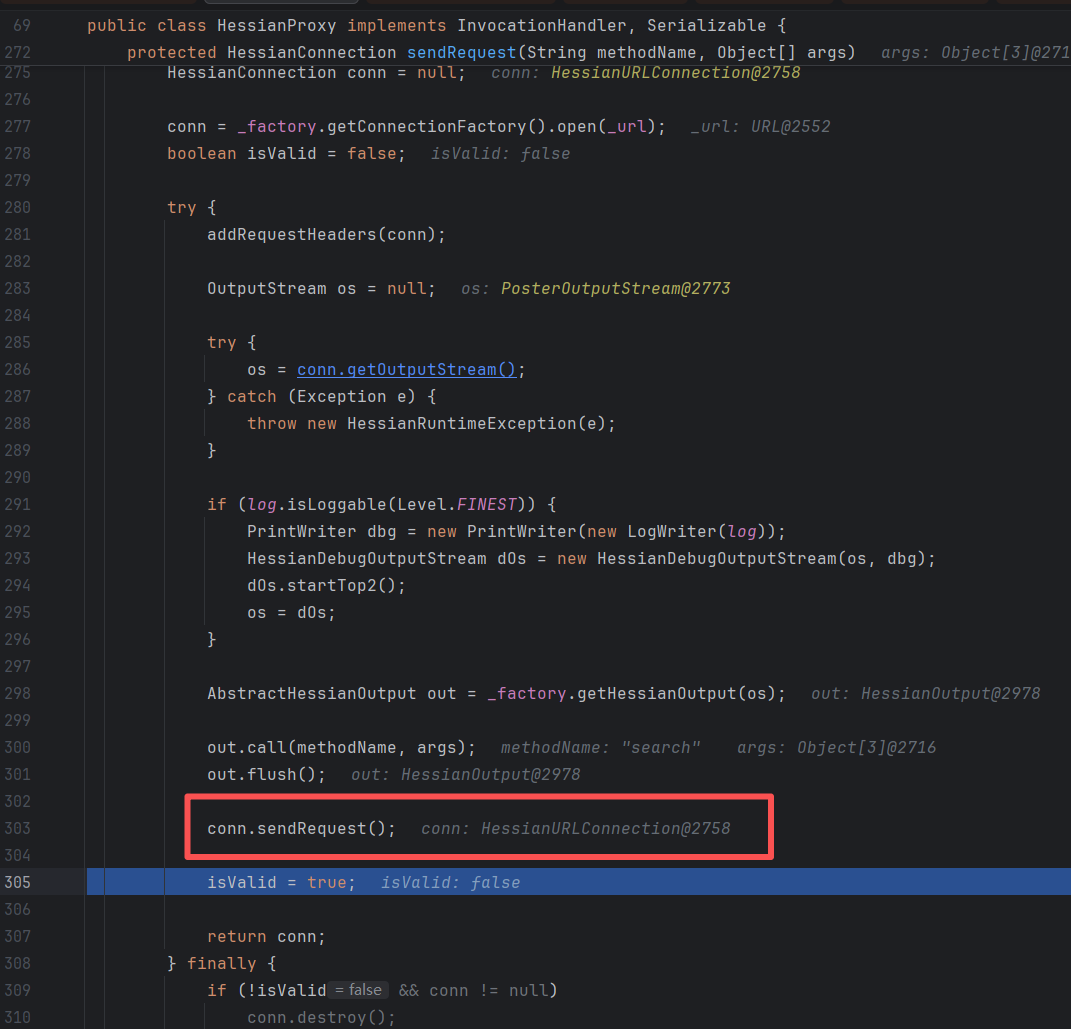Image resolution: width=1071 pixels, height=1029 pixels.
Task: Place cursor on conn.sendRequest() call
Action: coord(301,828)
